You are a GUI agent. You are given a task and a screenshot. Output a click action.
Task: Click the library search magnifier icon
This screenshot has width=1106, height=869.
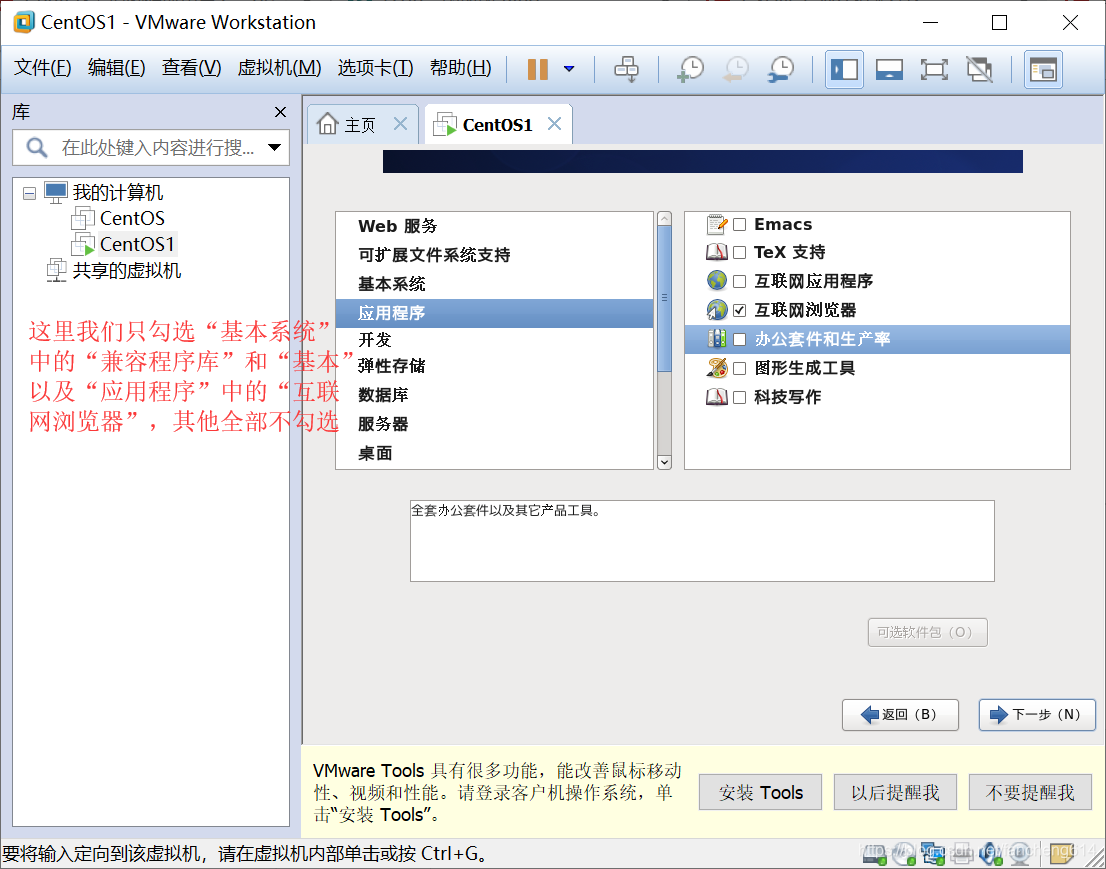pyautogui.click(x=37, y=147)
